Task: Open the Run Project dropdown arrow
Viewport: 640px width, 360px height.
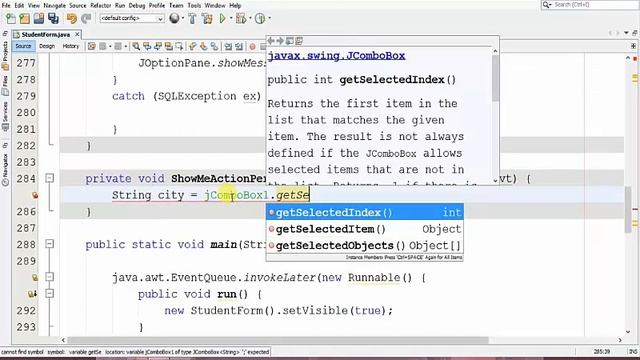Action: 231,18
